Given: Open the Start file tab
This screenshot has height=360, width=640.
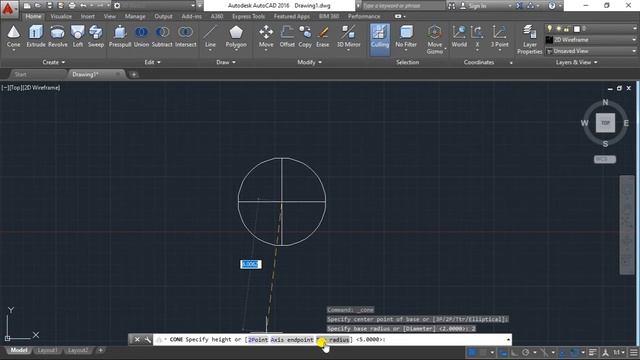Looking at the screenshot, I should tap(20, 74).
